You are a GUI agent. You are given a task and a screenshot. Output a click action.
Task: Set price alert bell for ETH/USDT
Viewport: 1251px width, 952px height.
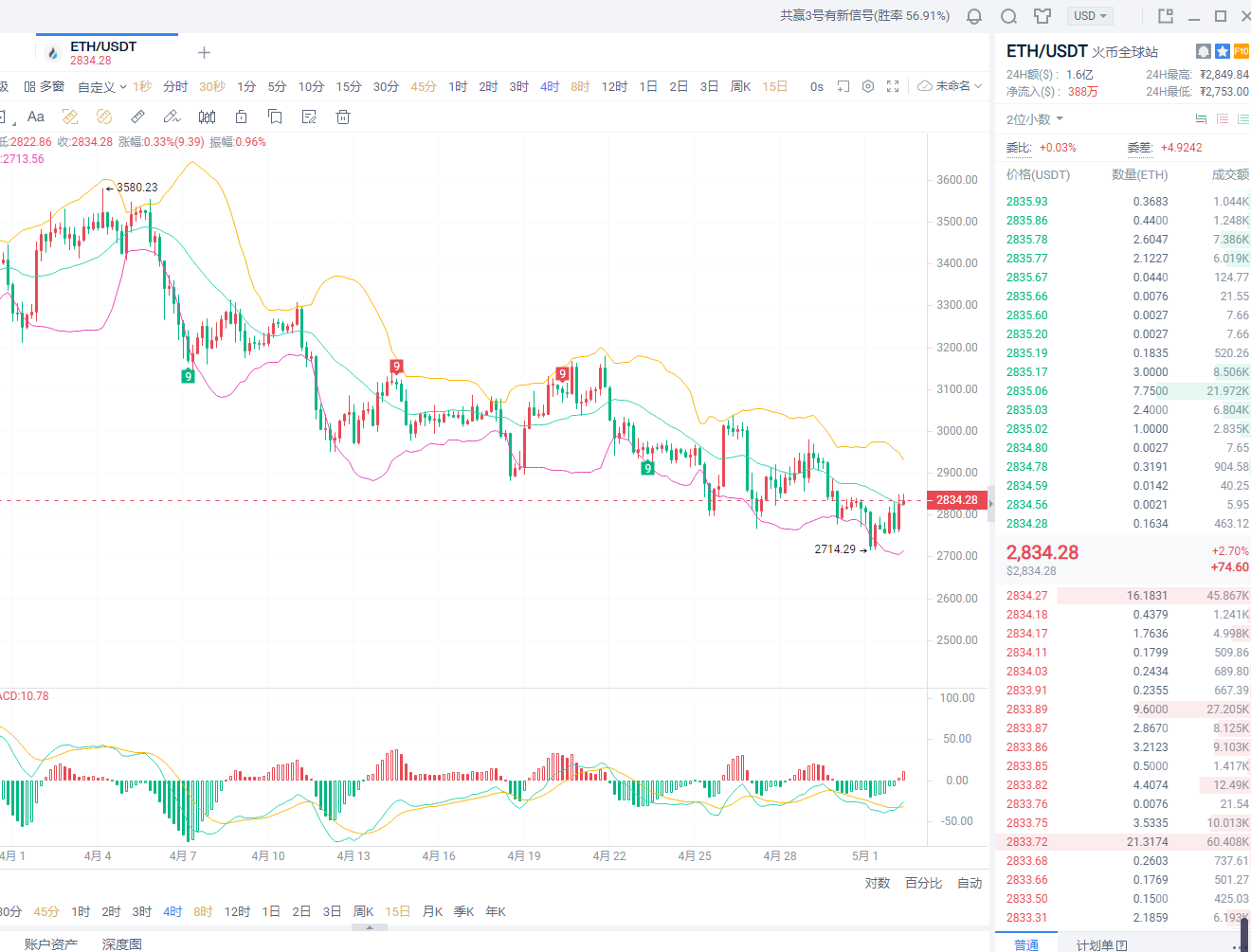click(x=1204, y=51)
